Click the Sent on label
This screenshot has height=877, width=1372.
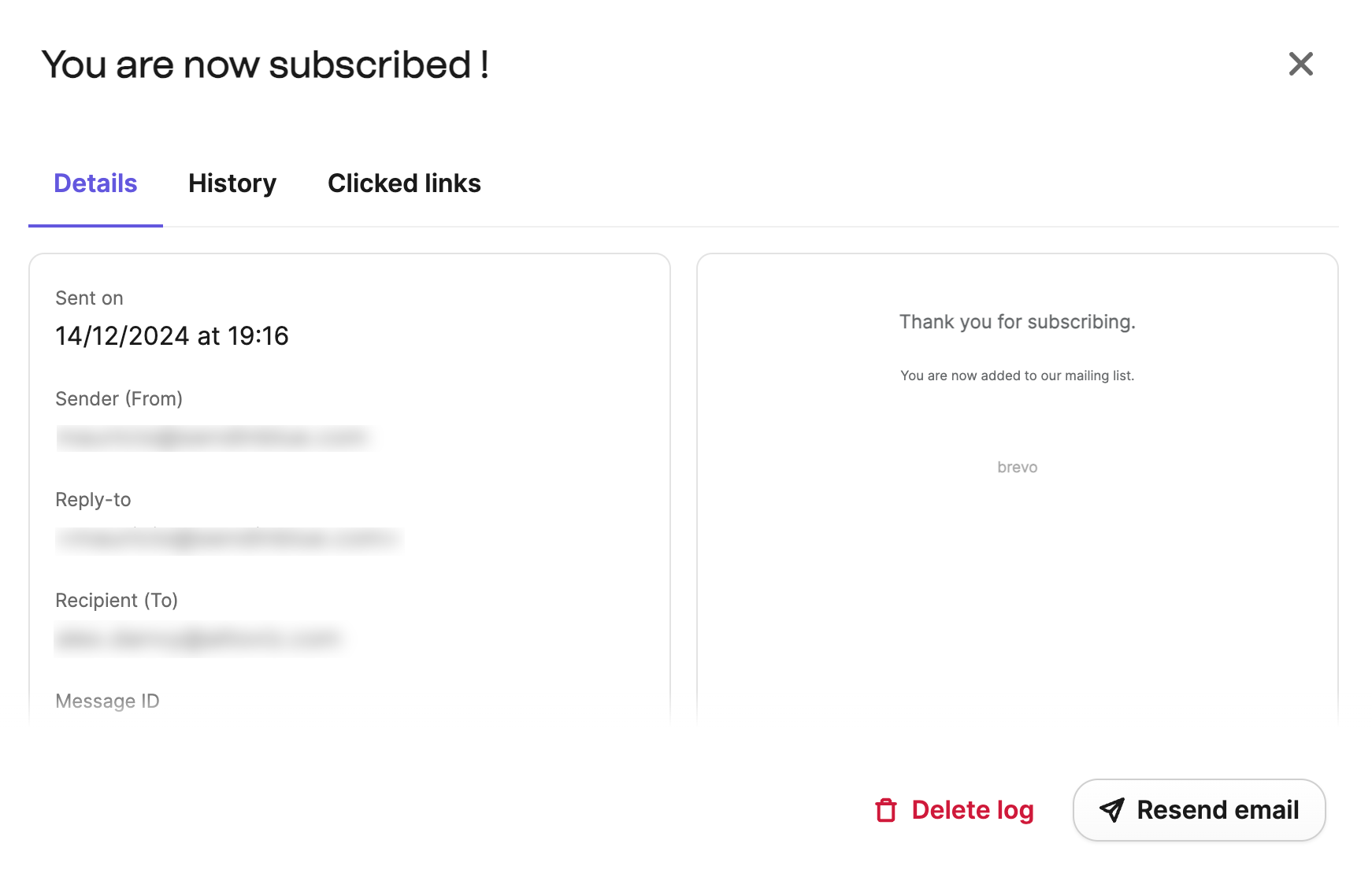(x=89, y=298)
